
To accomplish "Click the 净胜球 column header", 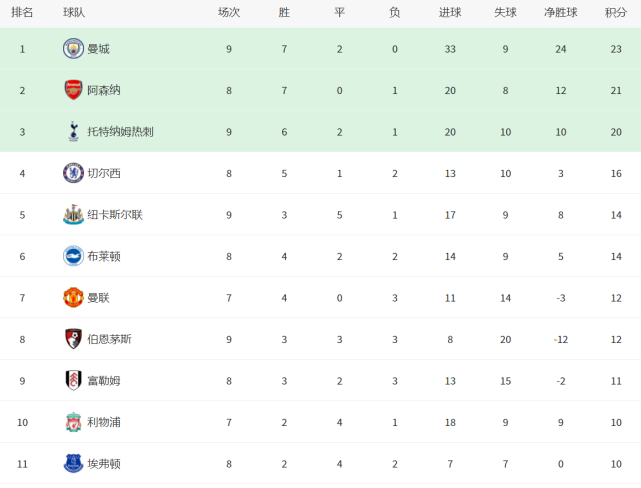I will pyautogui.click(x=560, y=13).
